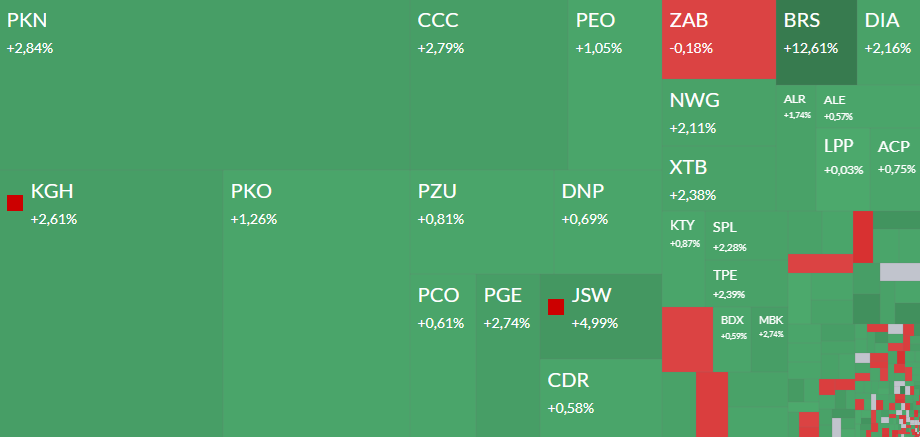
Task: Open the BRS tile showing +12,61%
Action: [x=816, y=40]
